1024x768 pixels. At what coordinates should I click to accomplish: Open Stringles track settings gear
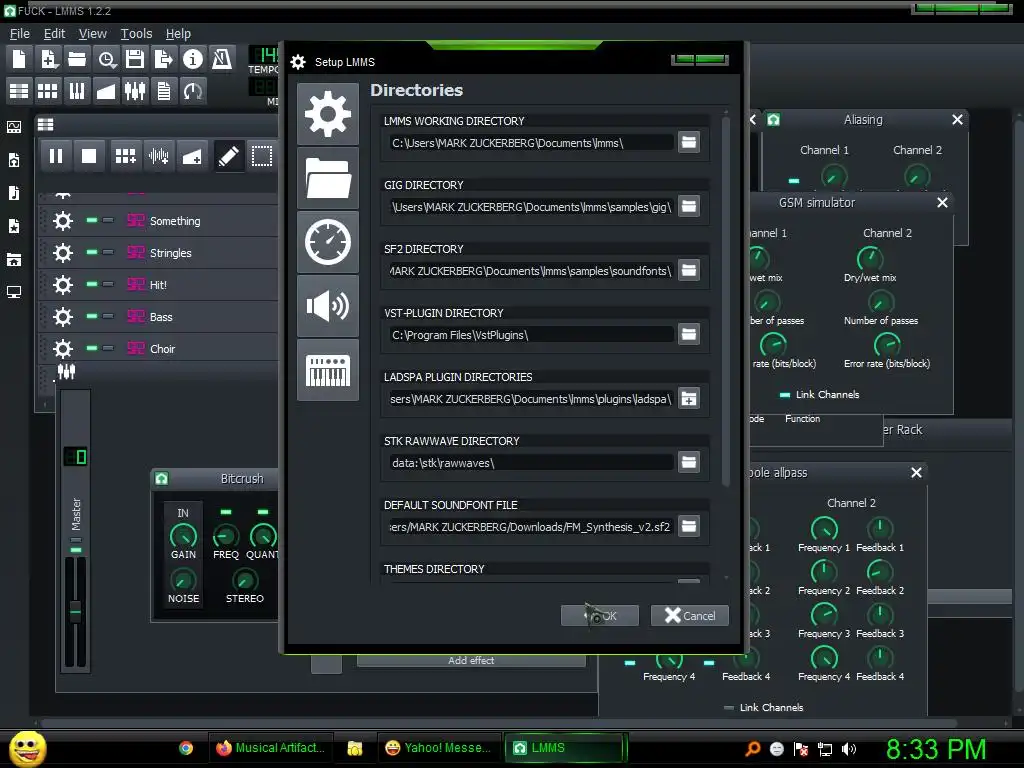[x=63, y=253]
